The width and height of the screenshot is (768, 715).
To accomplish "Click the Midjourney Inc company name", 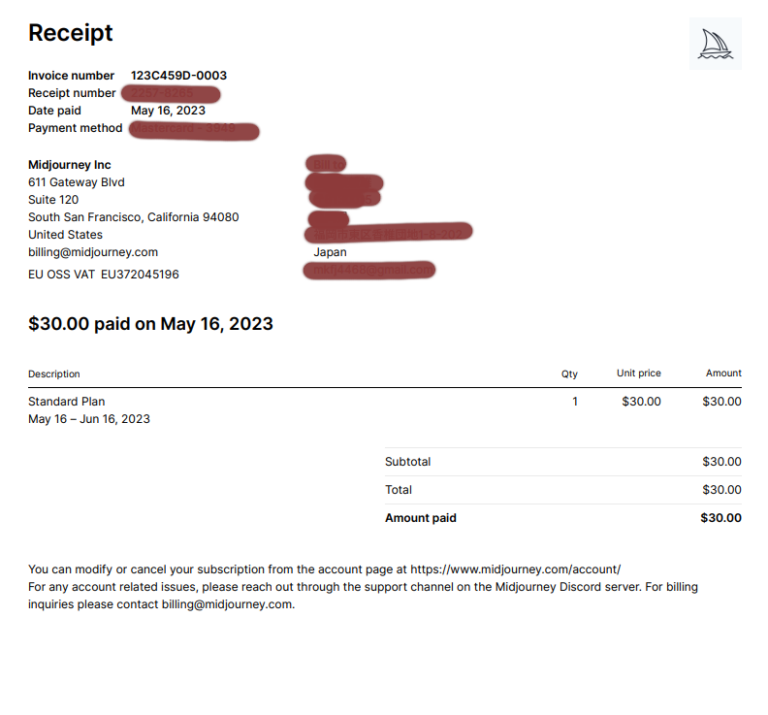I will pyautogui.click(x=70, y=165).
